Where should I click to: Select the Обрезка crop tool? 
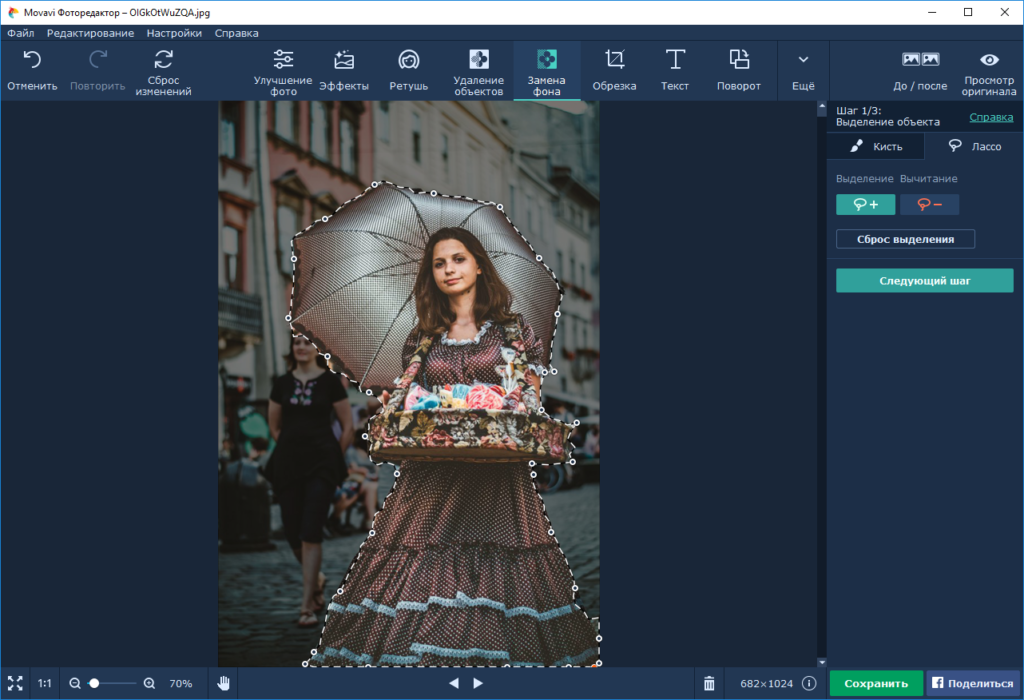(614, 60)
